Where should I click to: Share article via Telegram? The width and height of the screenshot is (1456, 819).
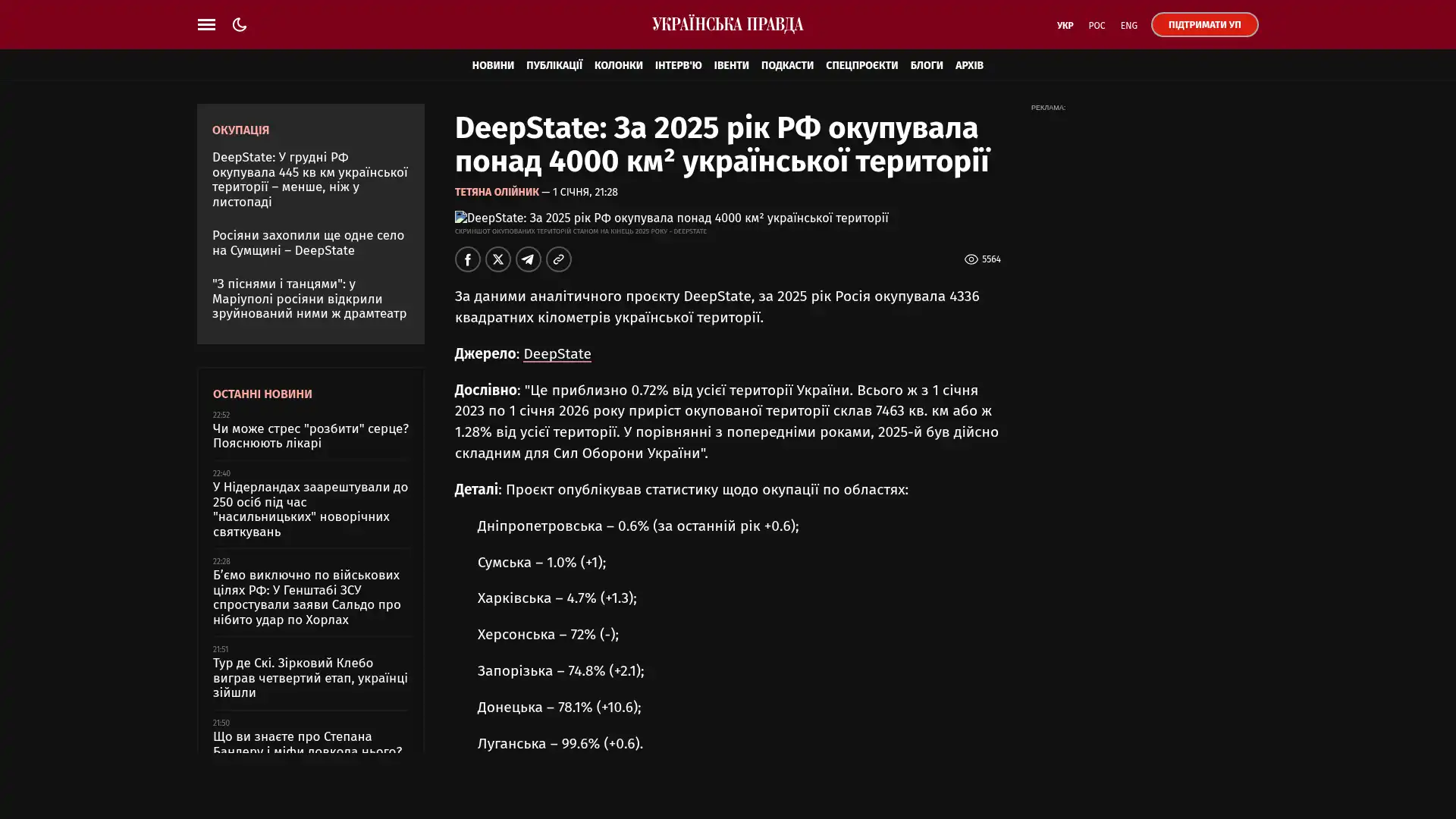tap(528, 259)
